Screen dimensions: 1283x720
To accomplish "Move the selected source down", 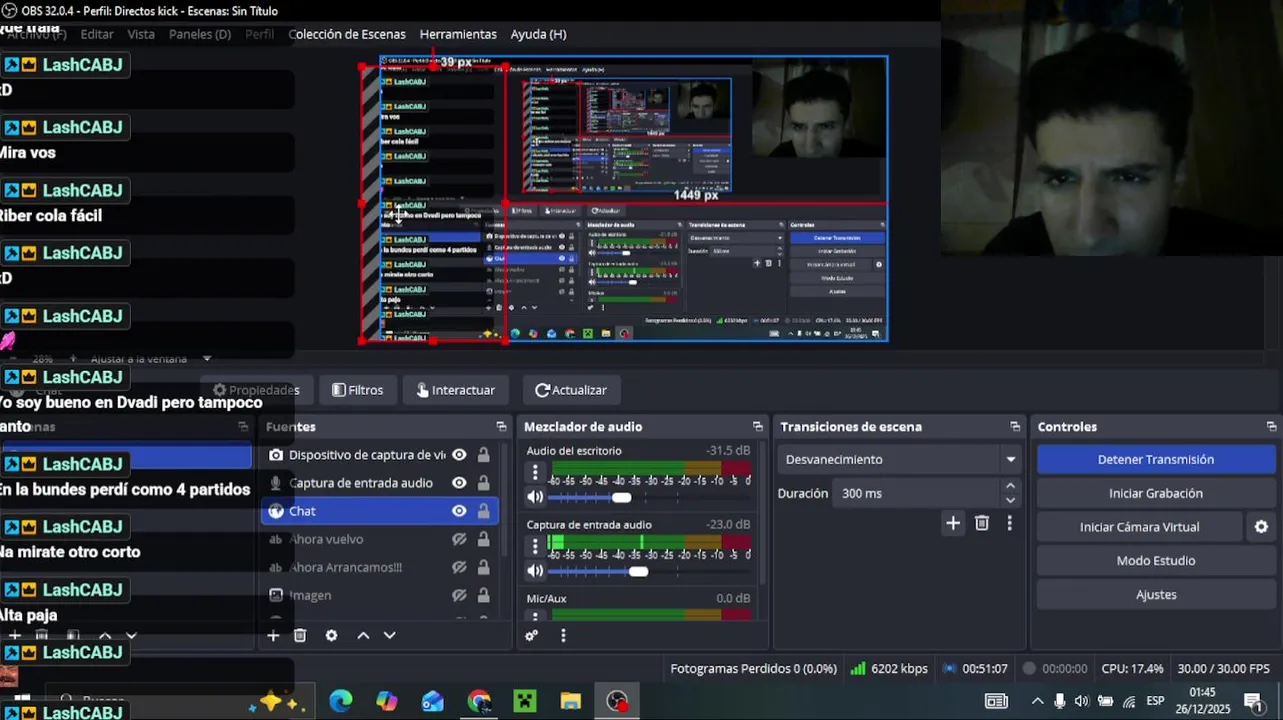I will click(x=390, y=635).
